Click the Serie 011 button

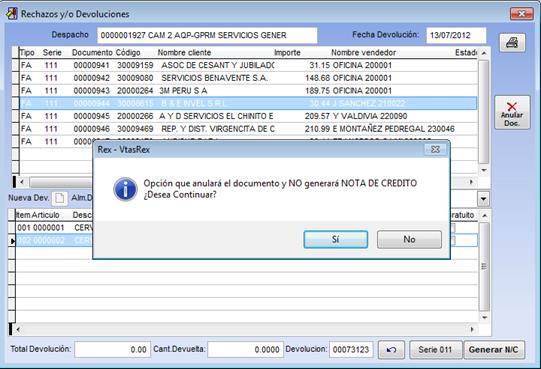435,350
